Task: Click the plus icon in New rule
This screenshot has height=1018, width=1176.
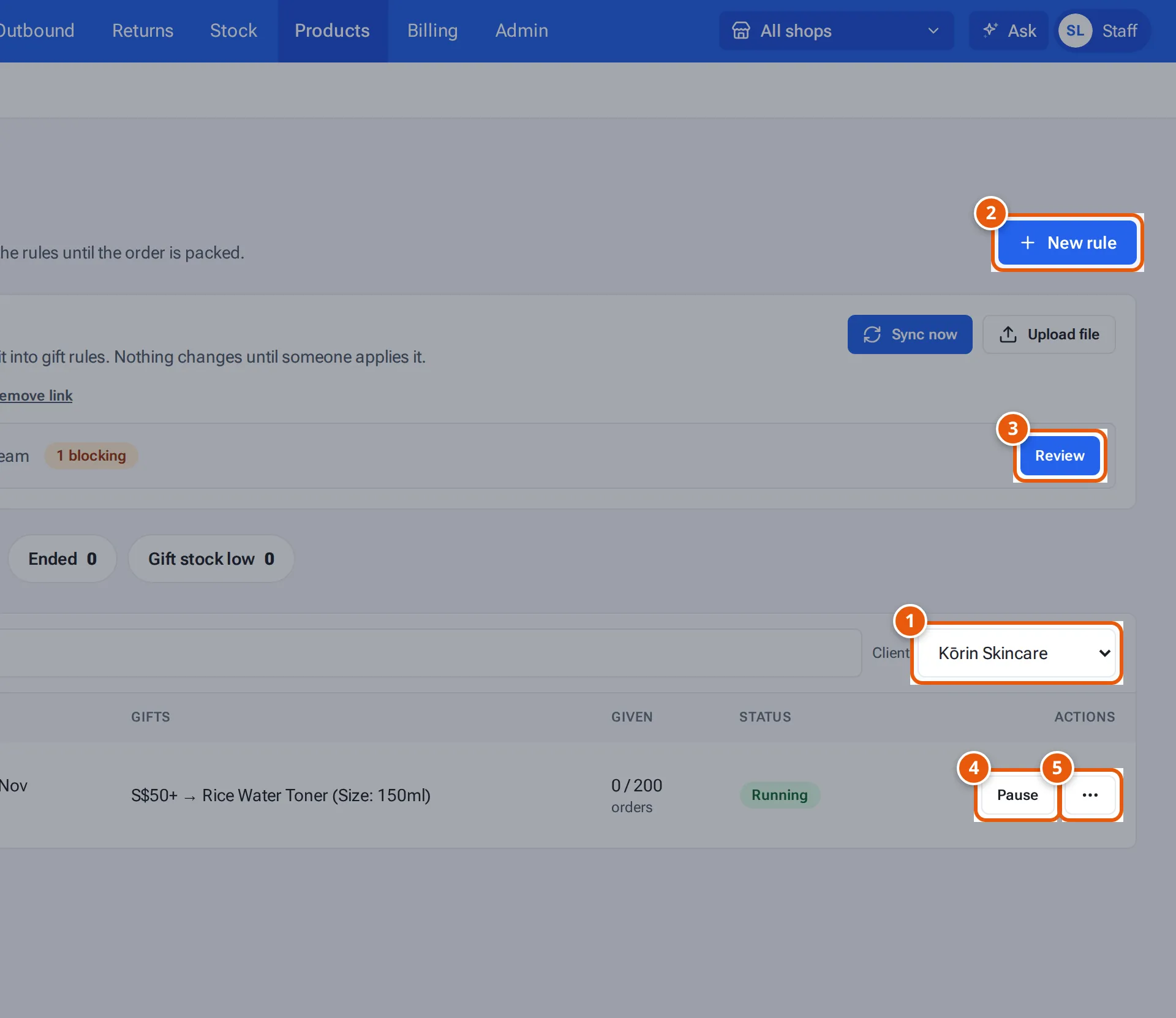Action: 1028,243
